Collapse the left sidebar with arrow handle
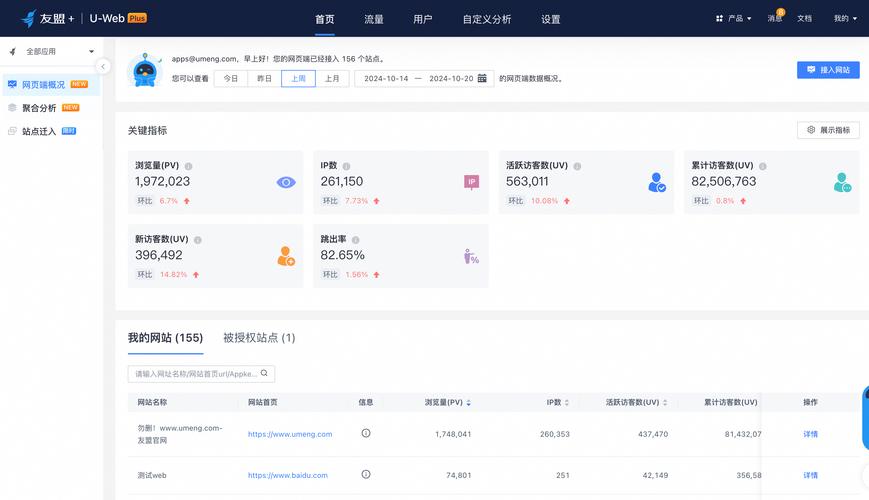Viewport: 869px width, 500px height. pos(103,67)
